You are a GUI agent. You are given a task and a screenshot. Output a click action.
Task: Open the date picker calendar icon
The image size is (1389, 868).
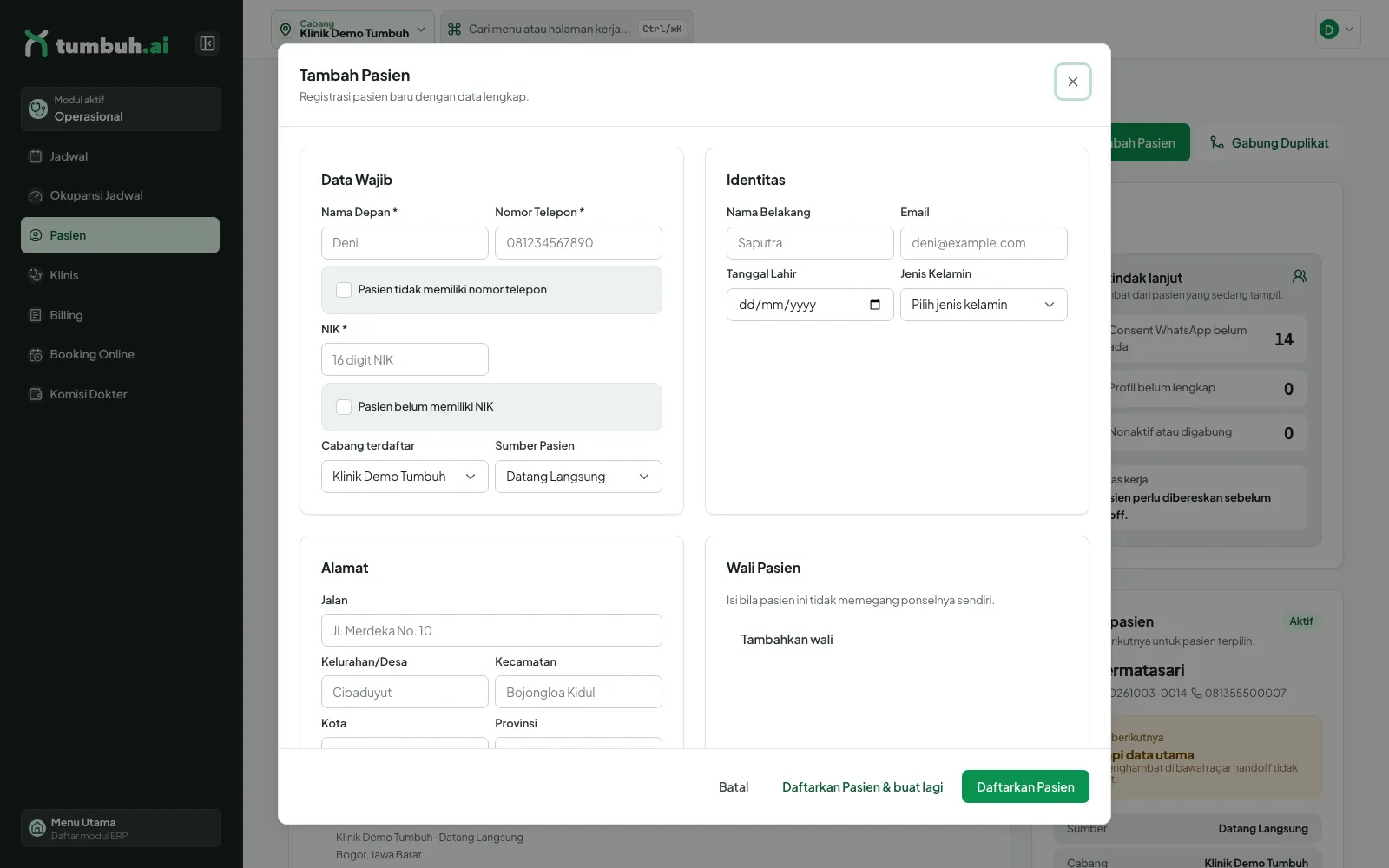(x=875, y=305)
